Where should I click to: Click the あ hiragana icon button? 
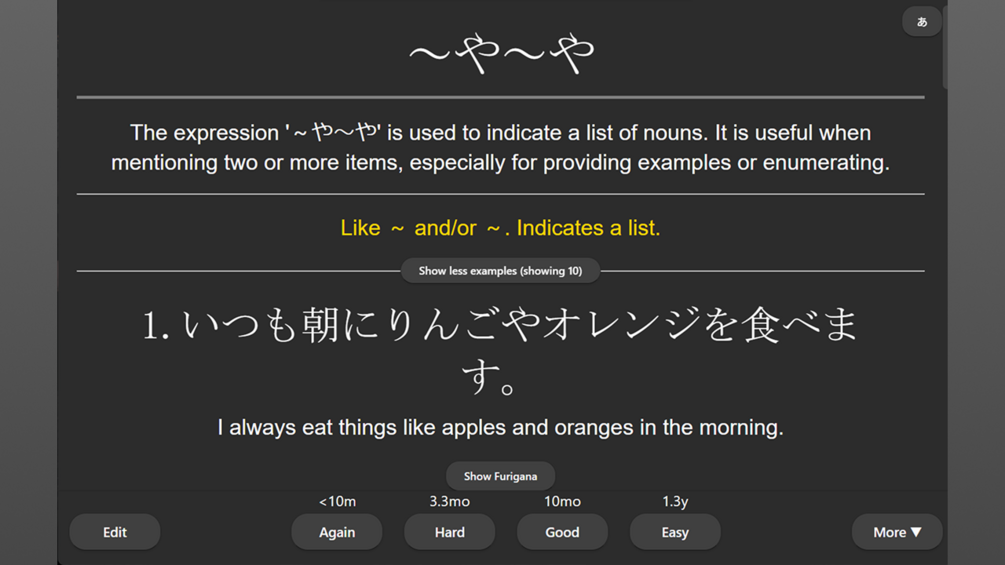click(922, 22)
